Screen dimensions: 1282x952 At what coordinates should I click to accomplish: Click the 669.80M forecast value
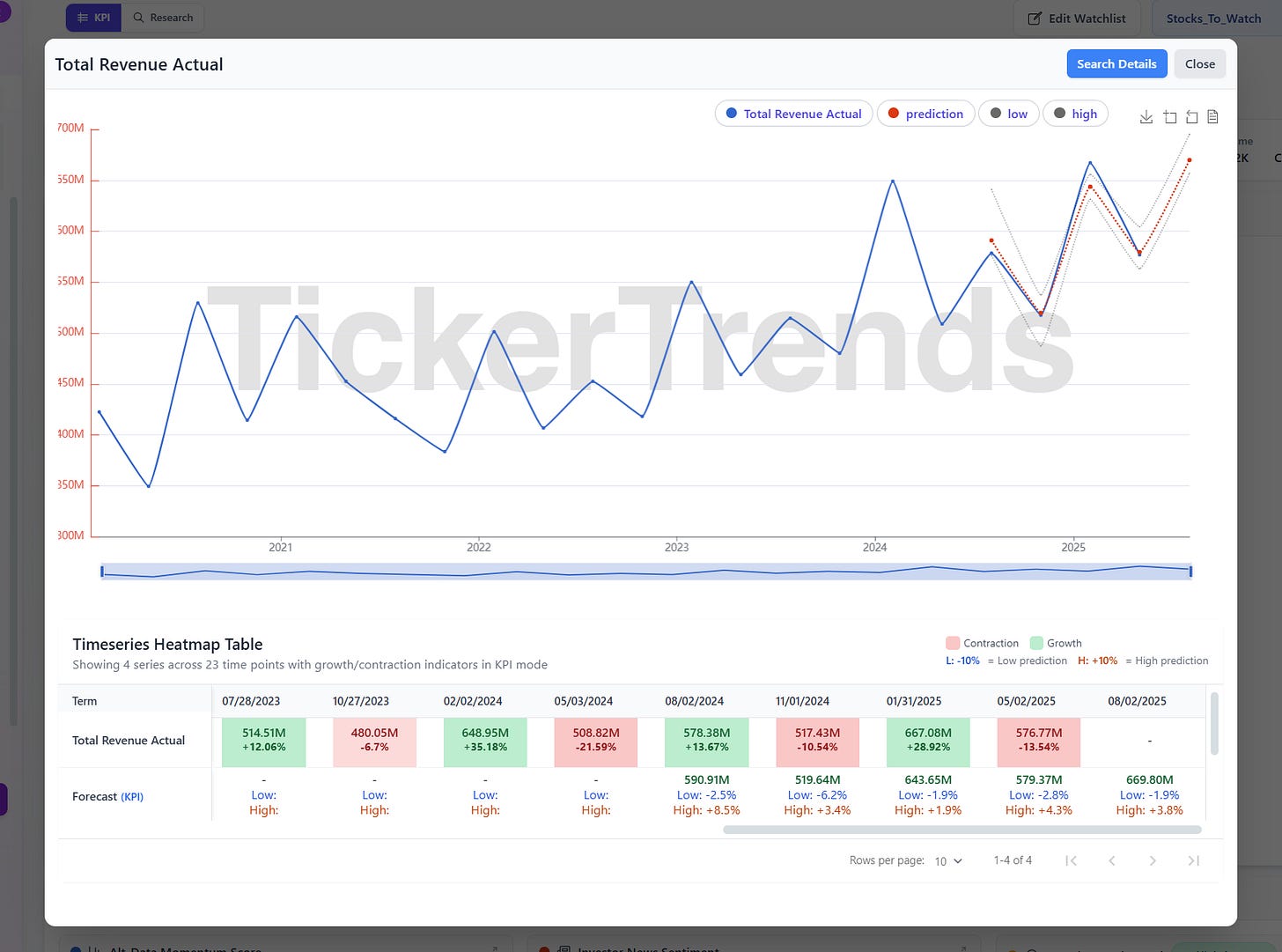[x=1149, y=779]
